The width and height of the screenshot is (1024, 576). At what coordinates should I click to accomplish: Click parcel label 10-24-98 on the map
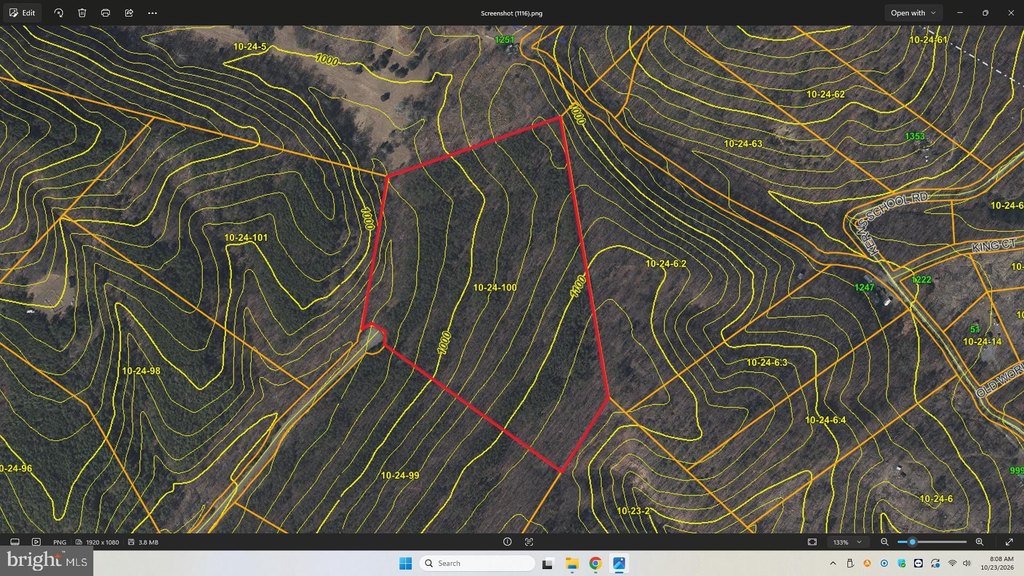tap(141, 371)
